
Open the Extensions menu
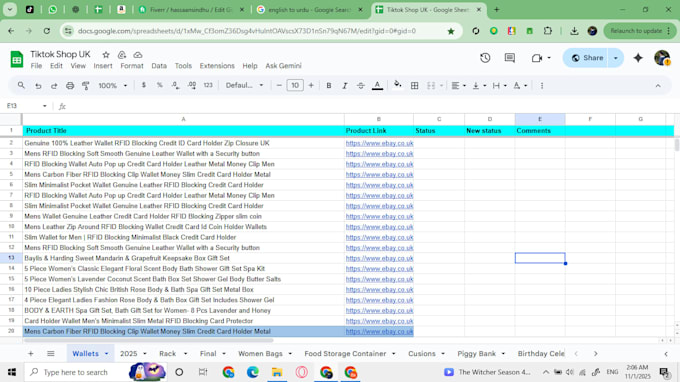(217, 66)
